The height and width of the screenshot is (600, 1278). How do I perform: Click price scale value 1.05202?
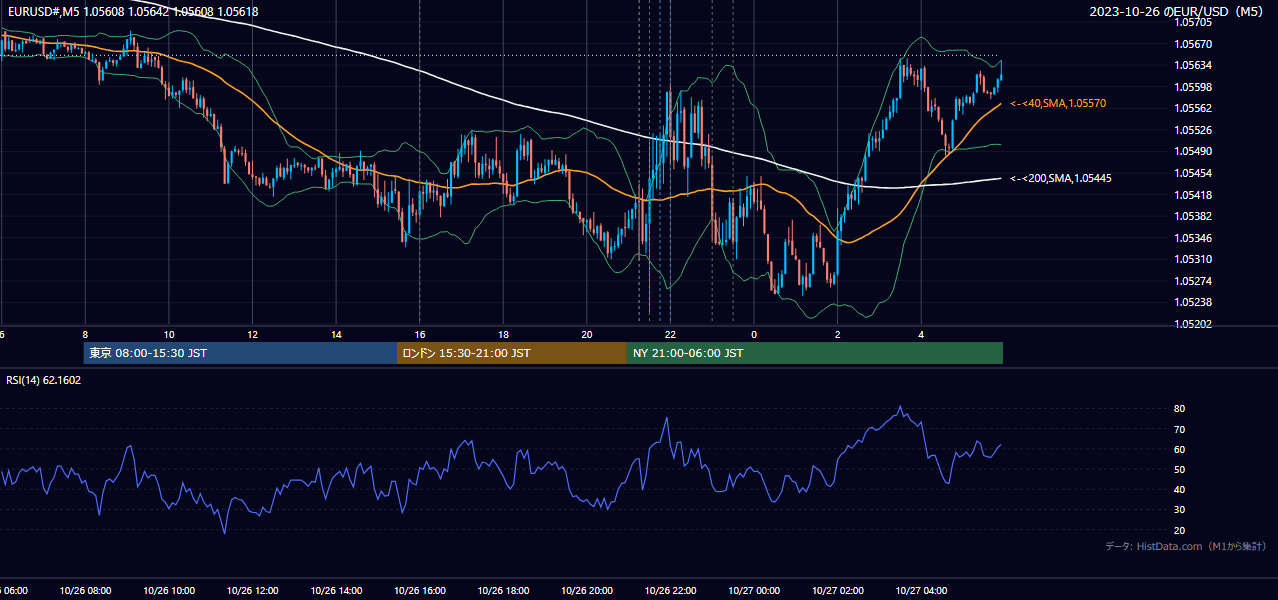pyautogui.click(x=1192, y=324)
